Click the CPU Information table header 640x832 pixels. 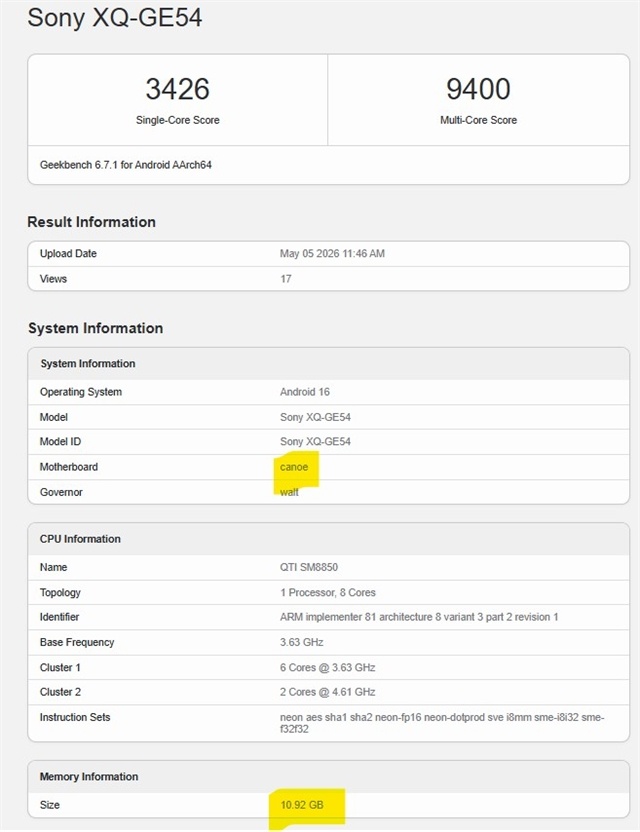(x=80, y=539)
